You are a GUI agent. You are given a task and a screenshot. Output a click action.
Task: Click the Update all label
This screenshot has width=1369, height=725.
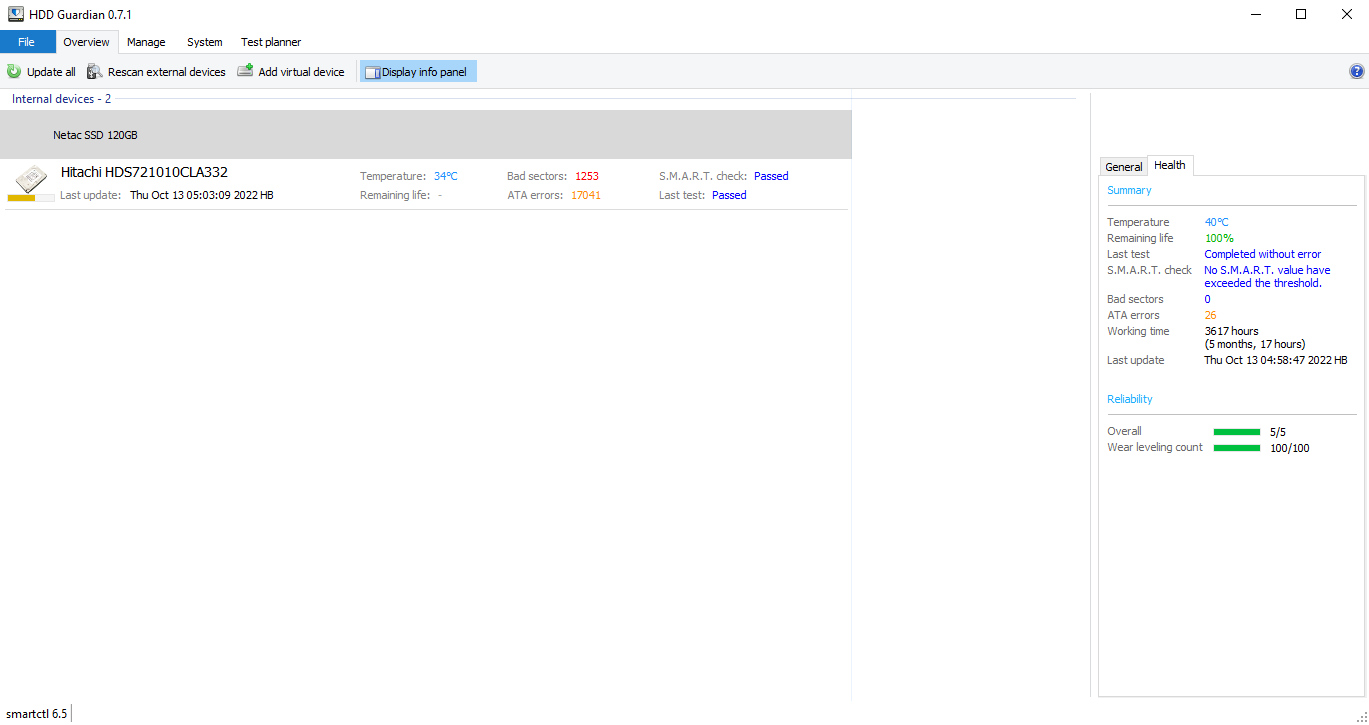51,72
